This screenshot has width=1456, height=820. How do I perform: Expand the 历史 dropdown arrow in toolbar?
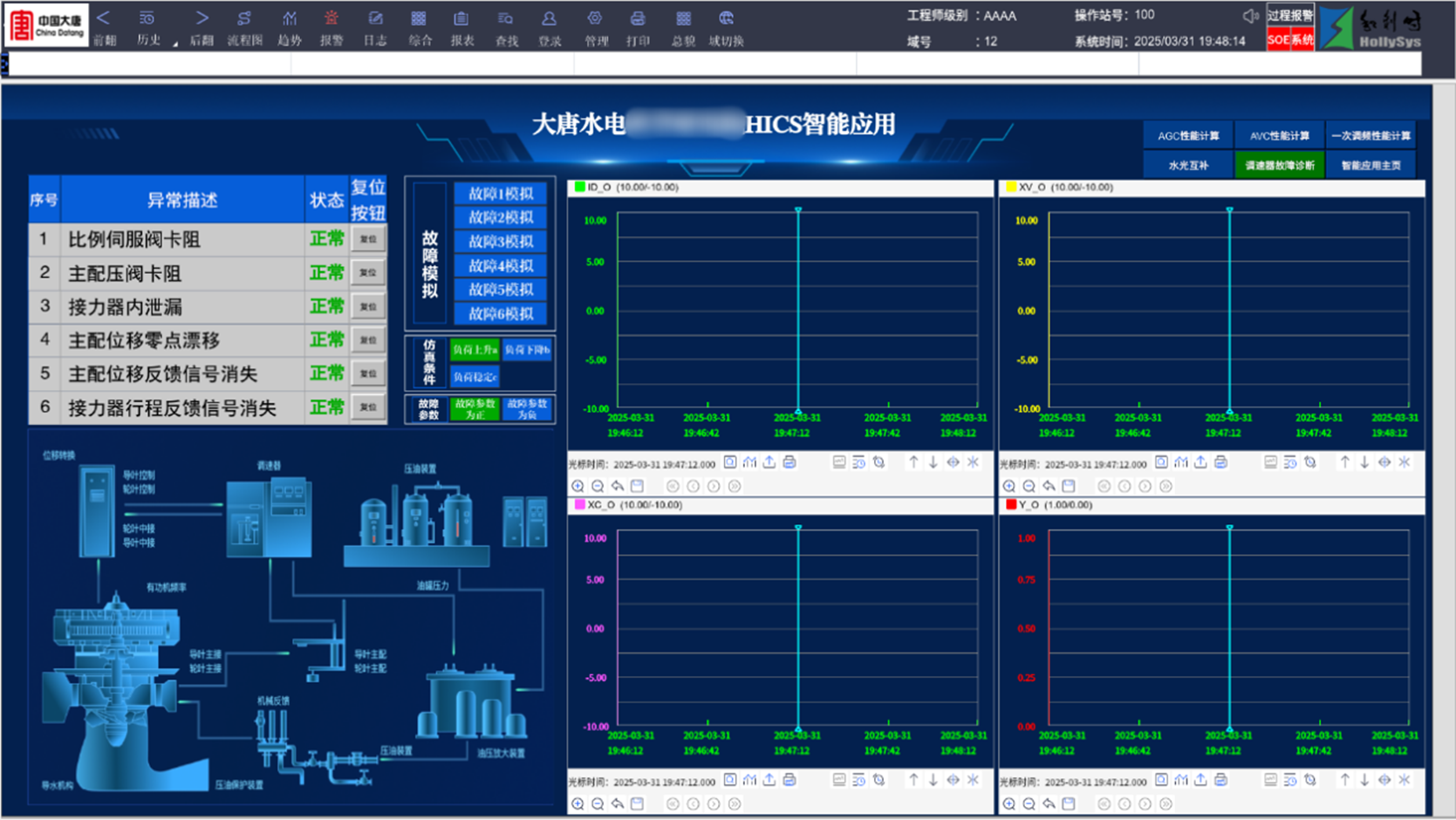point(174,43)
